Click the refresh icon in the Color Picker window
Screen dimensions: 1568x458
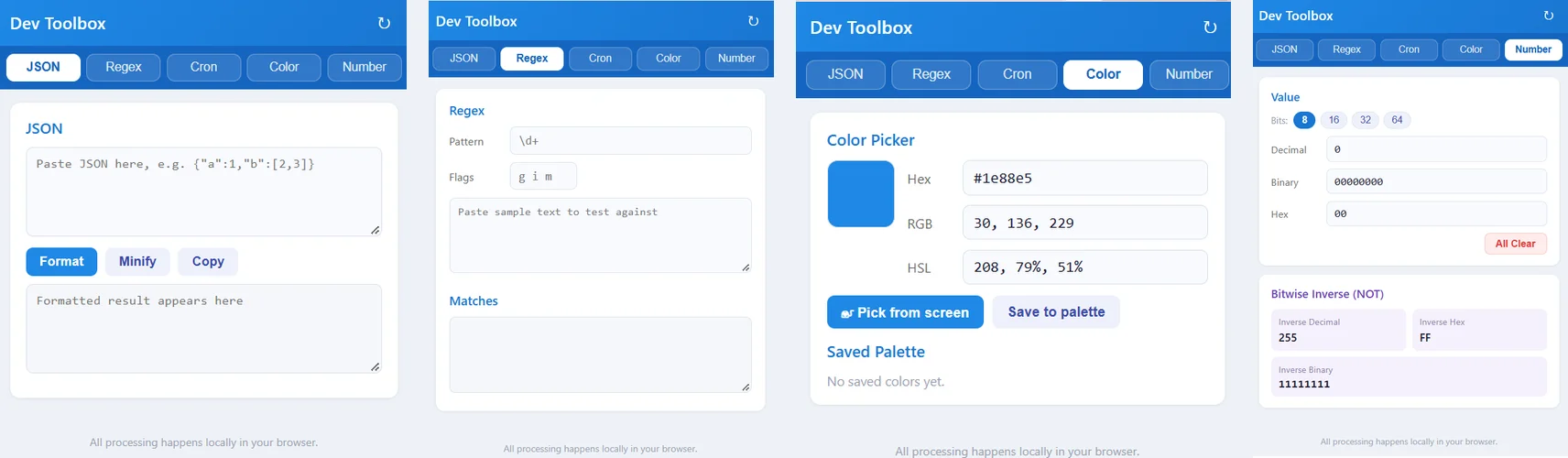(1210, 27)
